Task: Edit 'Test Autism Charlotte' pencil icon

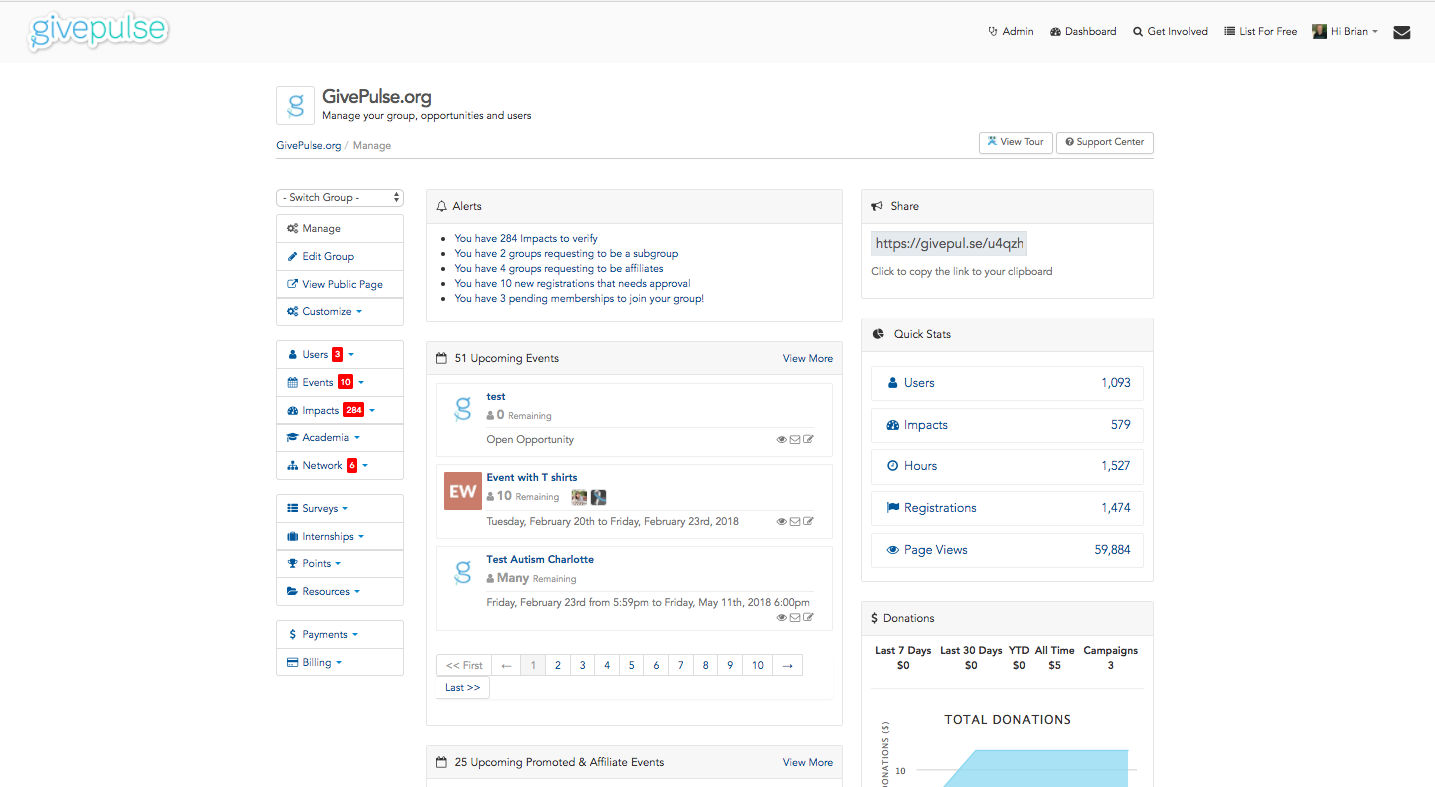Action: pyautogui.click(x=808, y=617)
